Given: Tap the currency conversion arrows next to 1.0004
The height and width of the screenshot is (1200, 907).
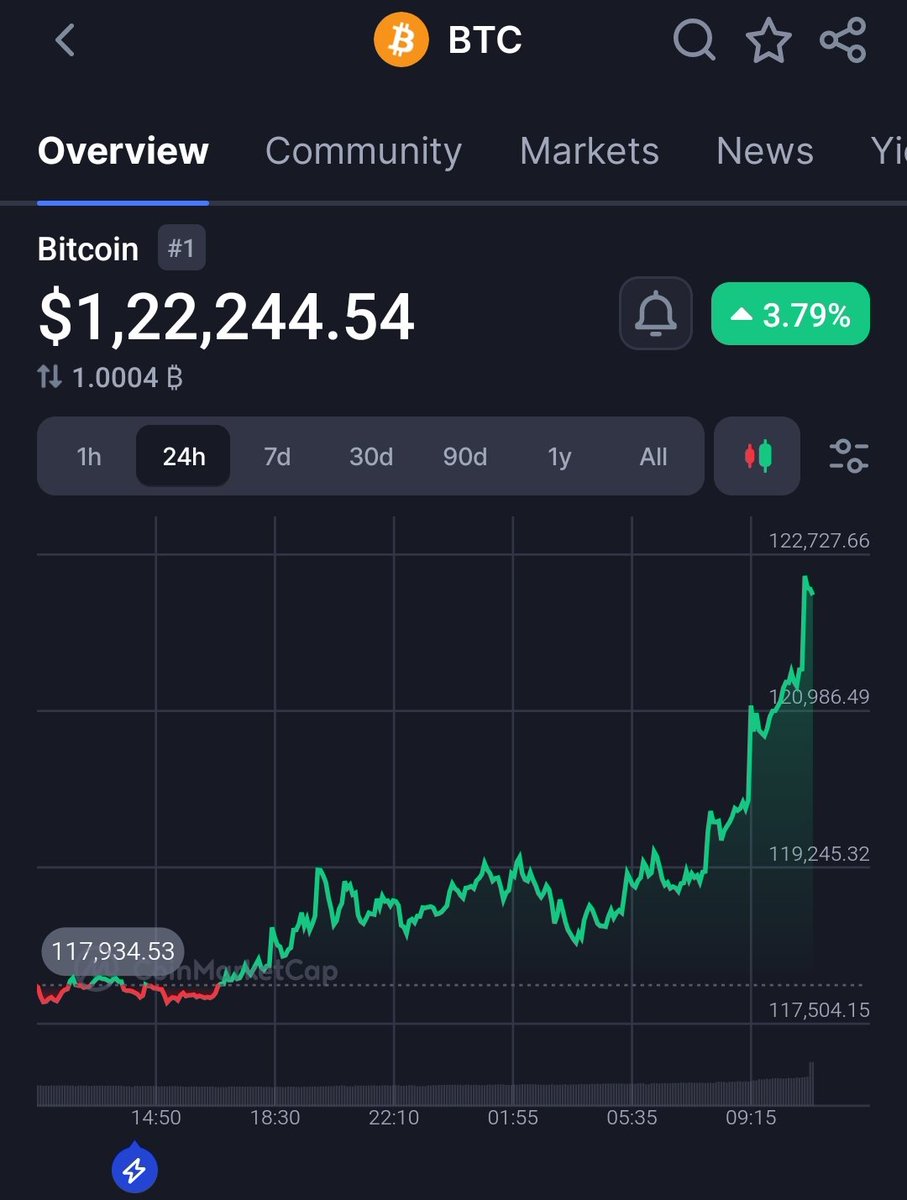Looking at the screenshot, I should click(52, 377).
